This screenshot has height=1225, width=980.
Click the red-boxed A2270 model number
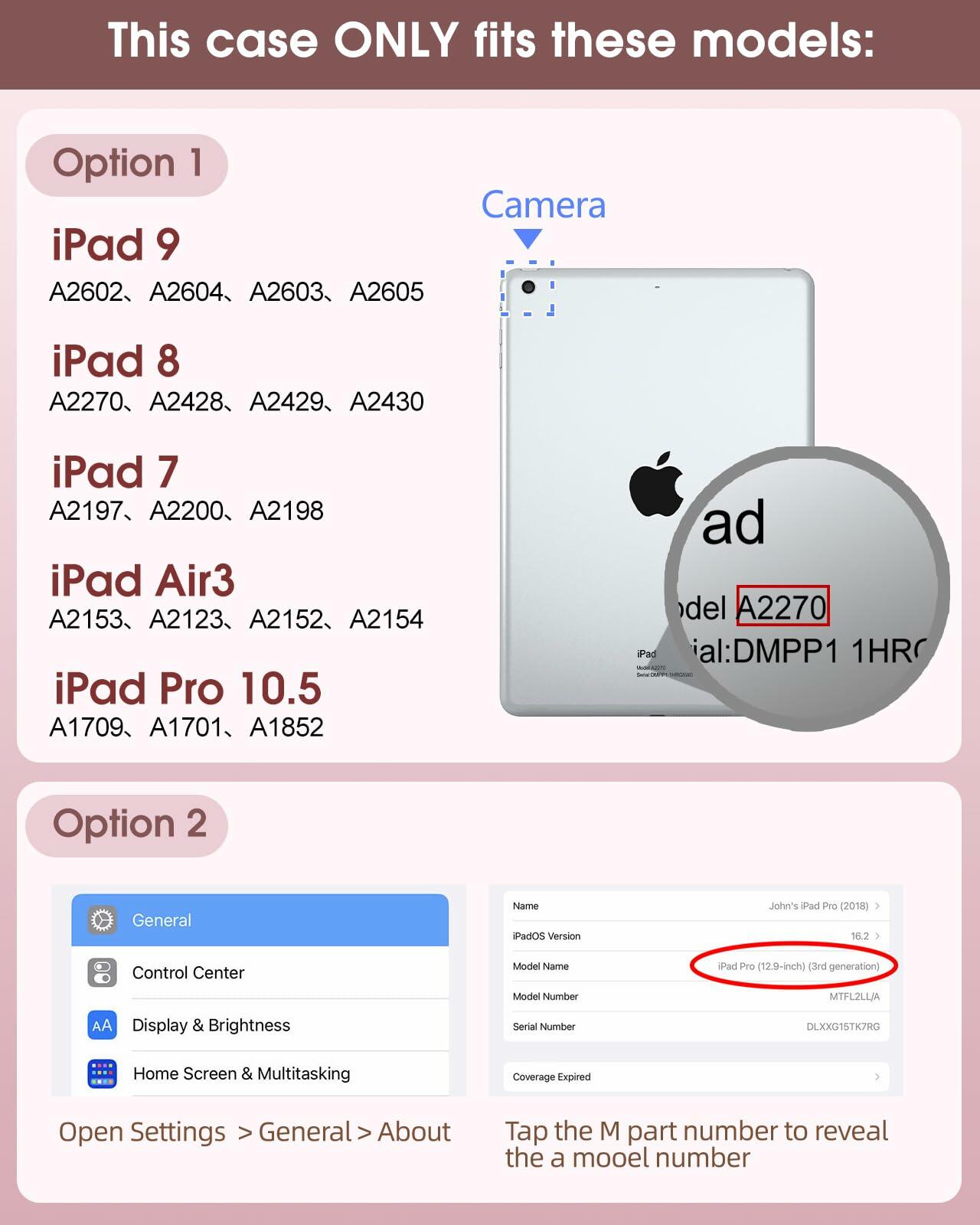[x=782, y=607]
